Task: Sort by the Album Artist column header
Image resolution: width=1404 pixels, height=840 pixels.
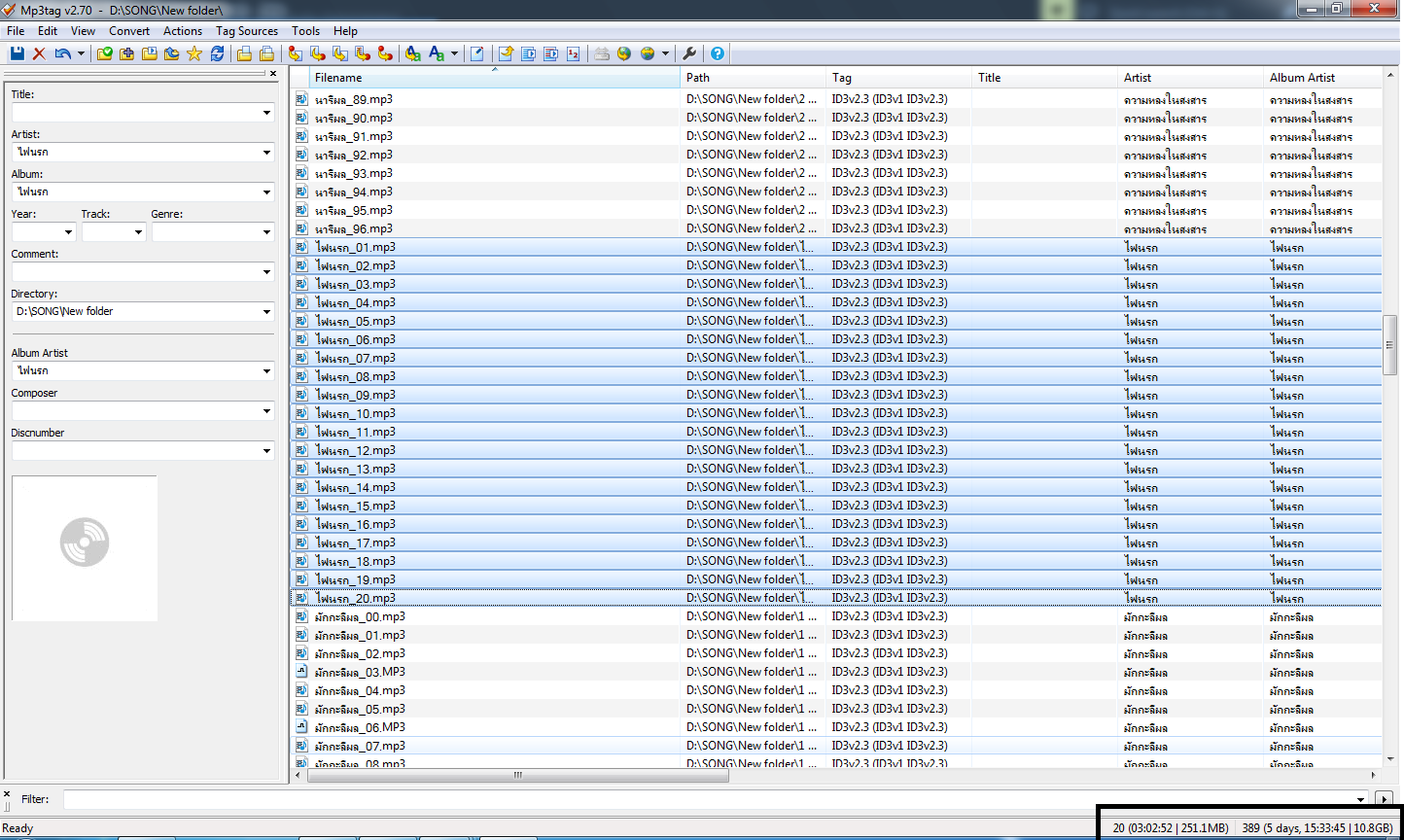Action: point(1322,78)
